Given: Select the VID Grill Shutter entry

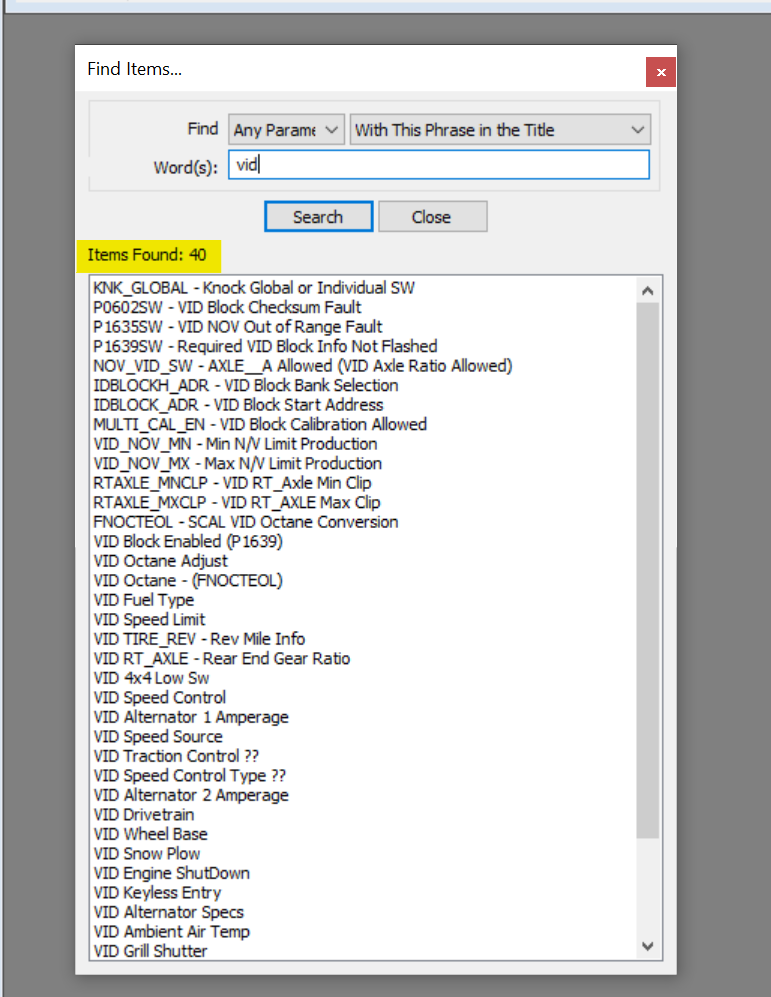Looking at the screenshot, I should [x=150, y=951].
